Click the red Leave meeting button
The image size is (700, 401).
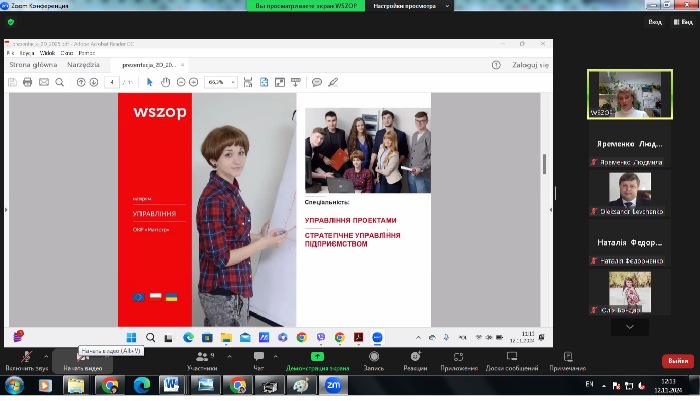pos(676,361)
